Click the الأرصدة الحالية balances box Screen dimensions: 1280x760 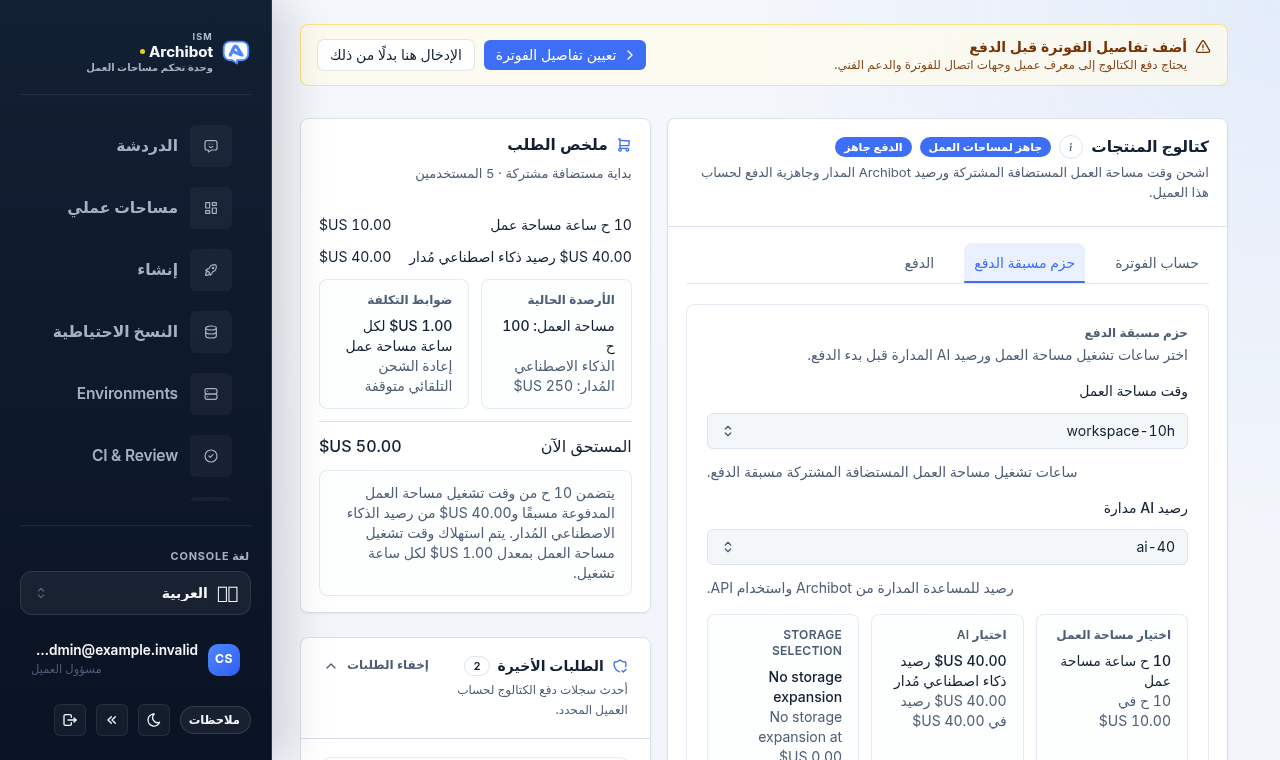[x=556, y=344]
